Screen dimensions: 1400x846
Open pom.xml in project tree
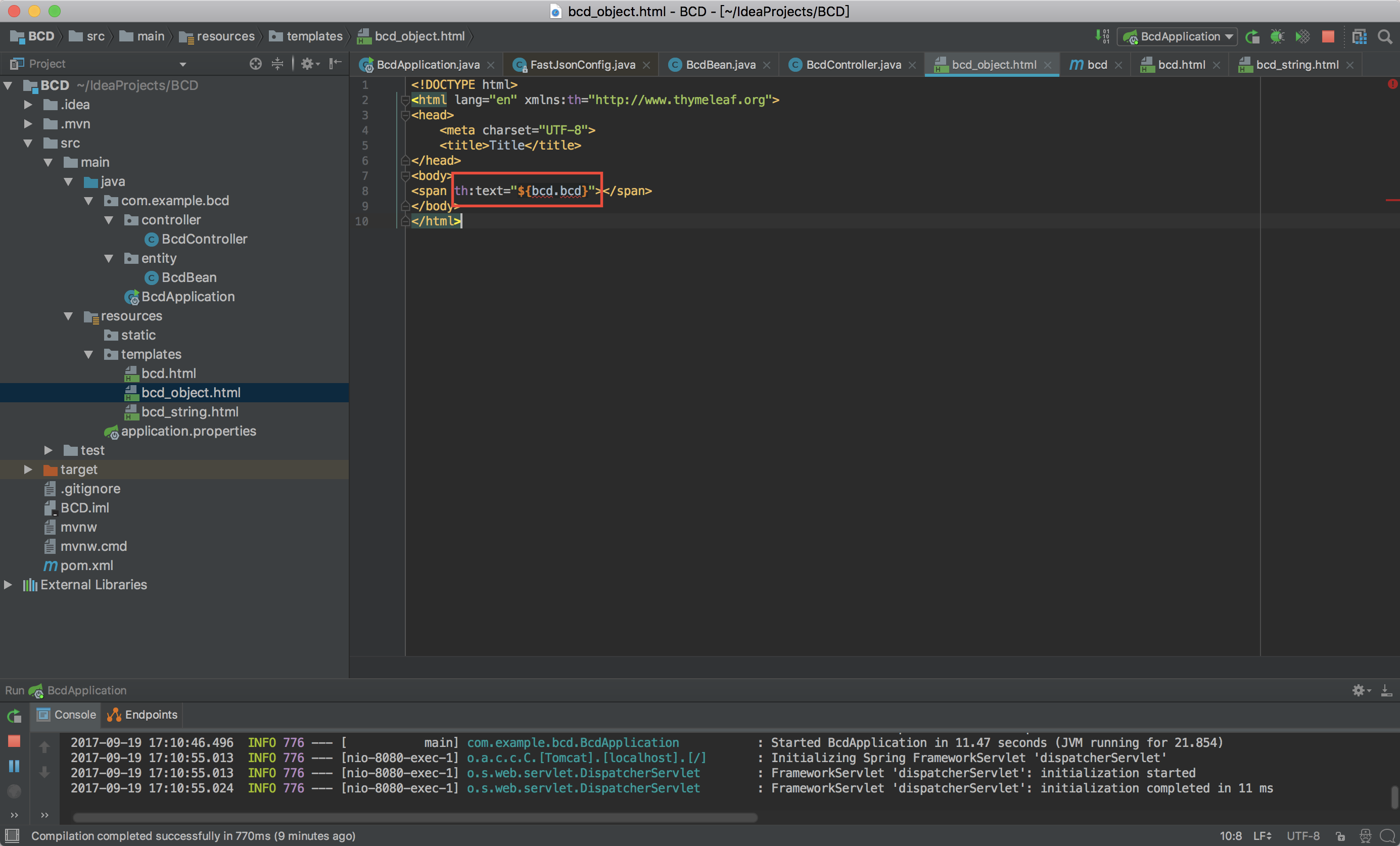(x=86, y=566)
